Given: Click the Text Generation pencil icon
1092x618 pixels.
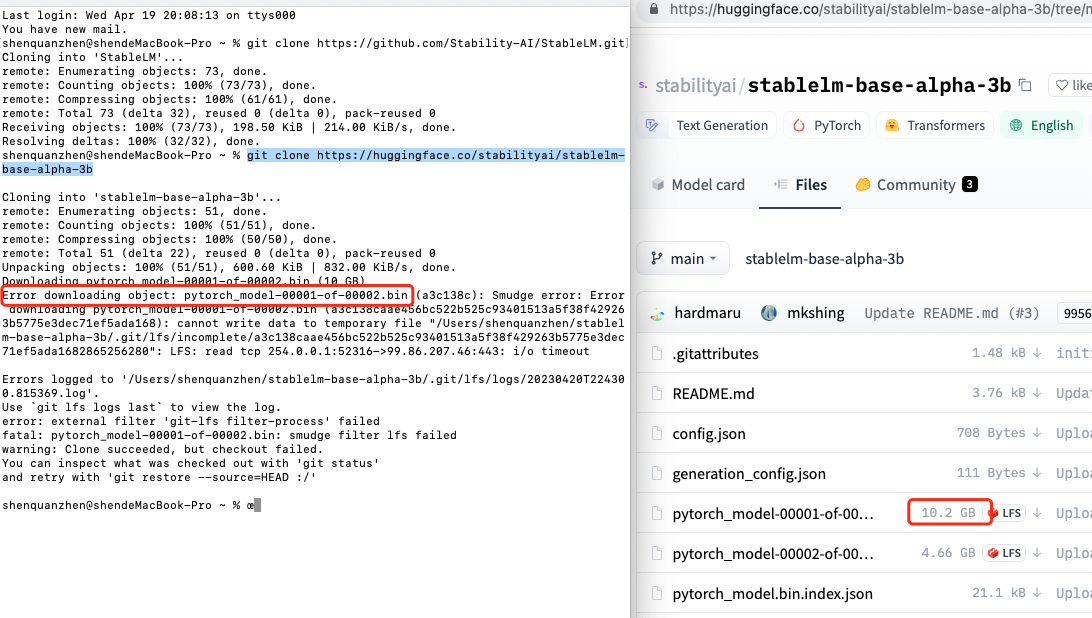Looking at the screenshot, I should click(x=652, y=125).
